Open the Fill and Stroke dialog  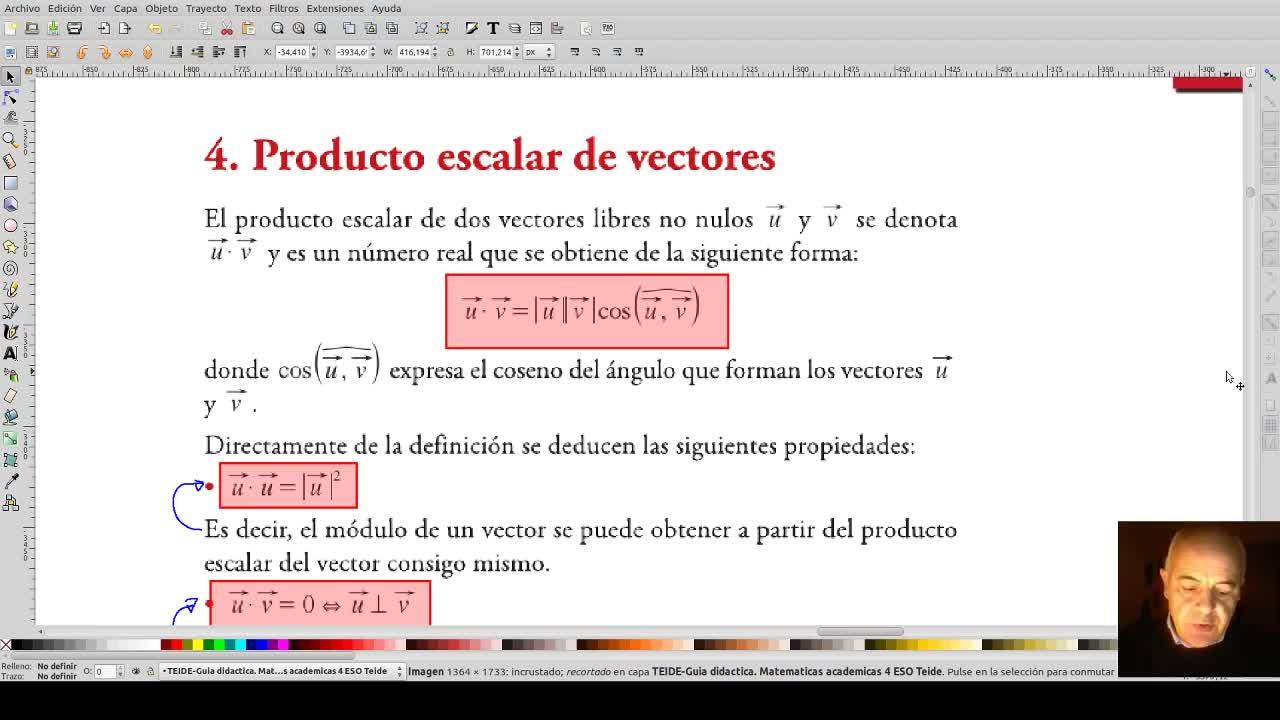472,28
